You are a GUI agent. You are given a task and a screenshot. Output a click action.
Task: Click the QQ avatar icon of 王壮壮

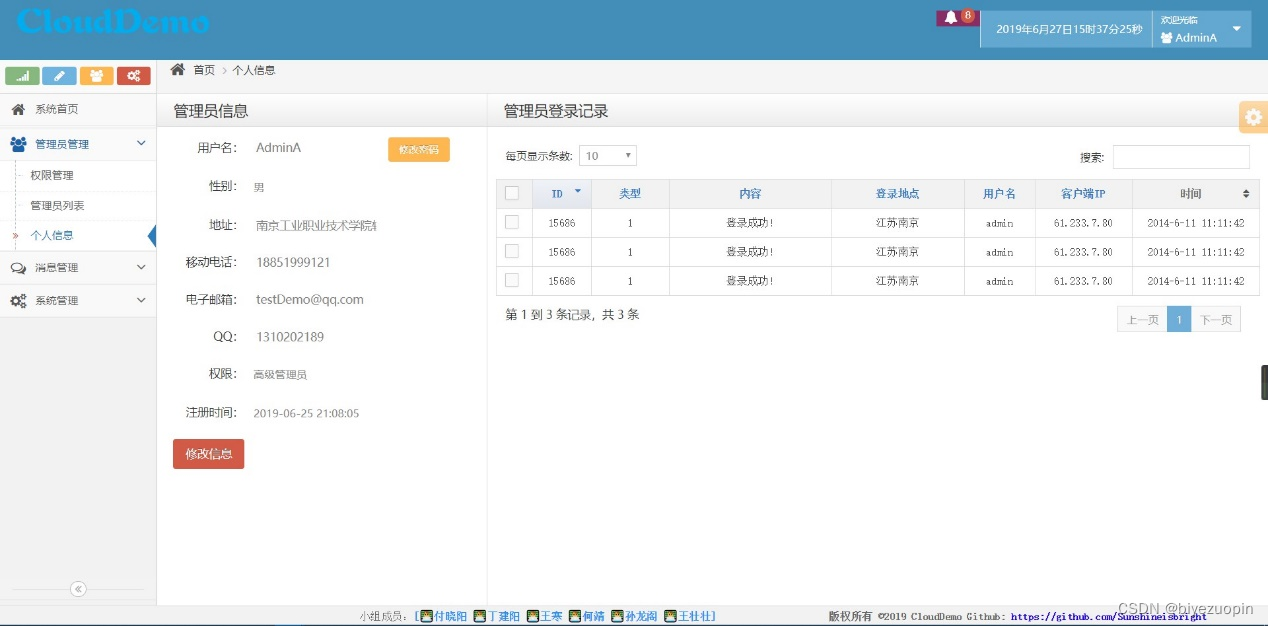pyautogui.click(x=671, y=616)
